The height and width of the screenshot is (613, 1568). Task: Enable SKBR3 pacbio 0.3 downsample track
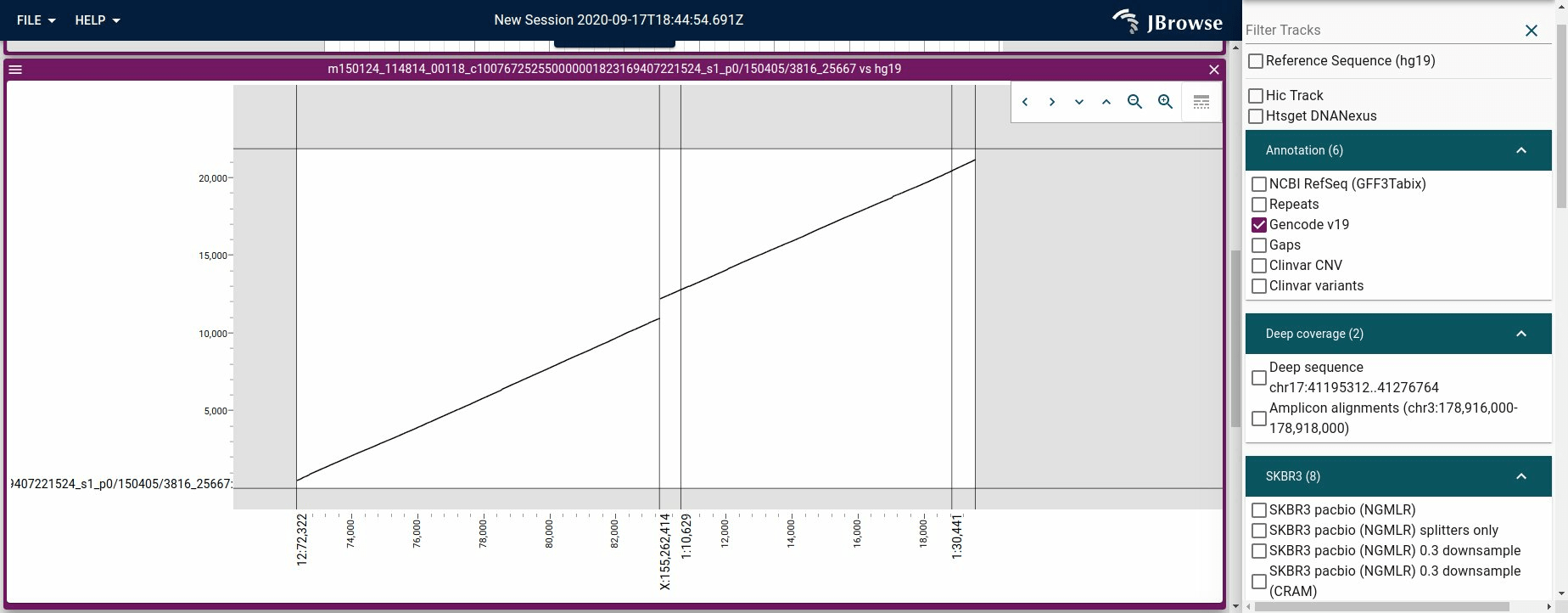click(1259, 551)
